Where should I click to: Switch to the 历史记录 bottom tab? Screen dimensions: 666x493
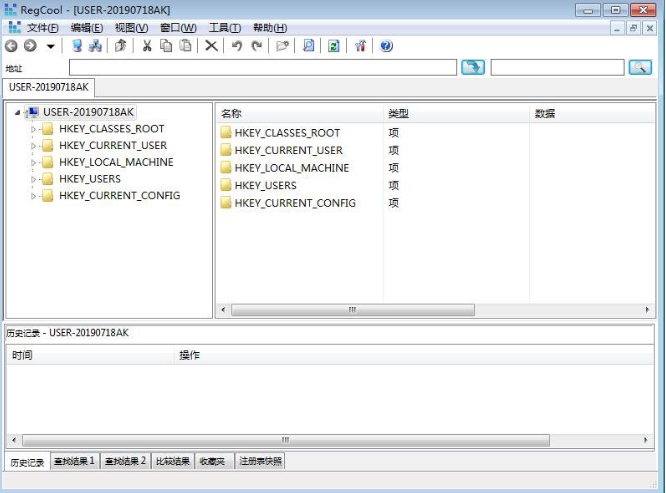point(27,462)
